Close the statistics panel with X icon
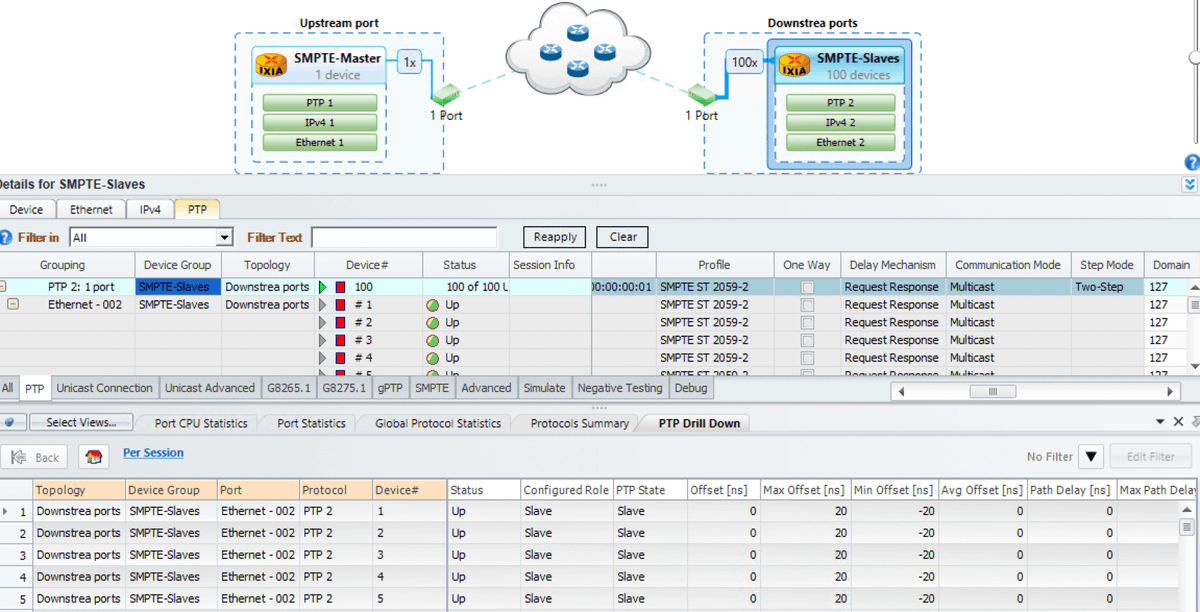The height and width of the screenshot is (612, 1200). 1178,422
